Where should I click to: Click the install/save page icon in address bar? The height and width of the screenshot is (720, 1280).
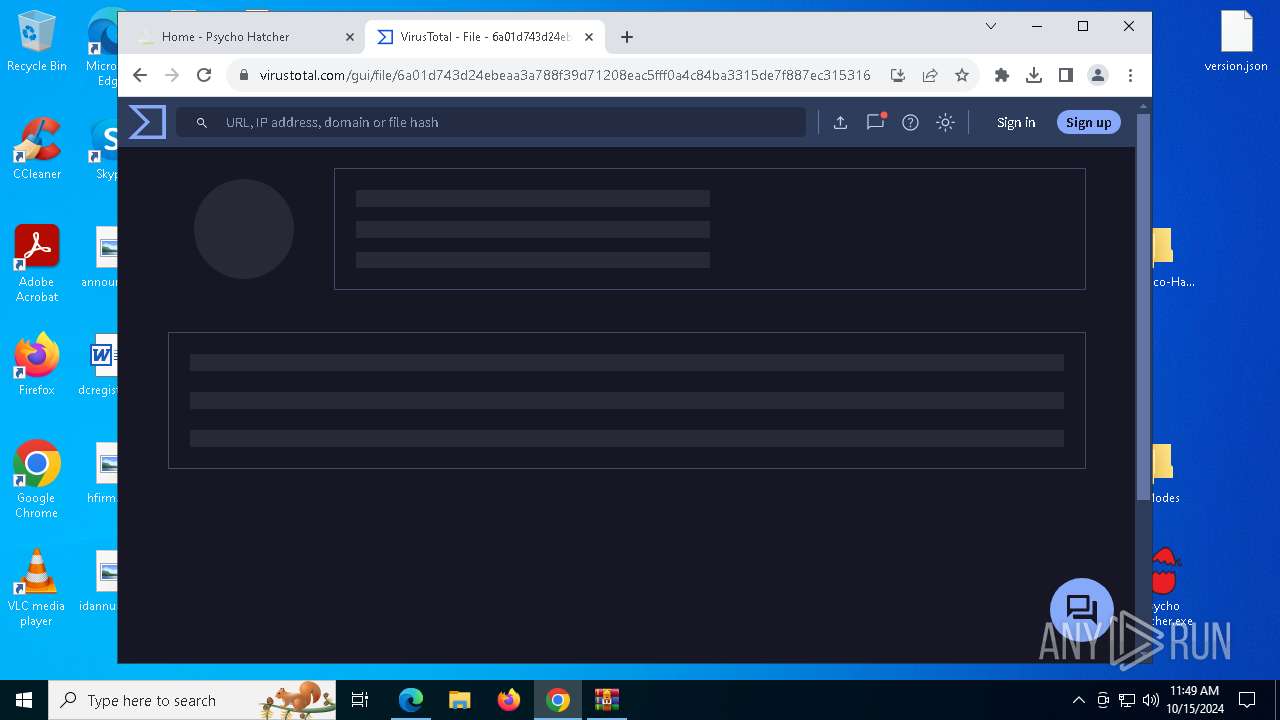(897, 75)
